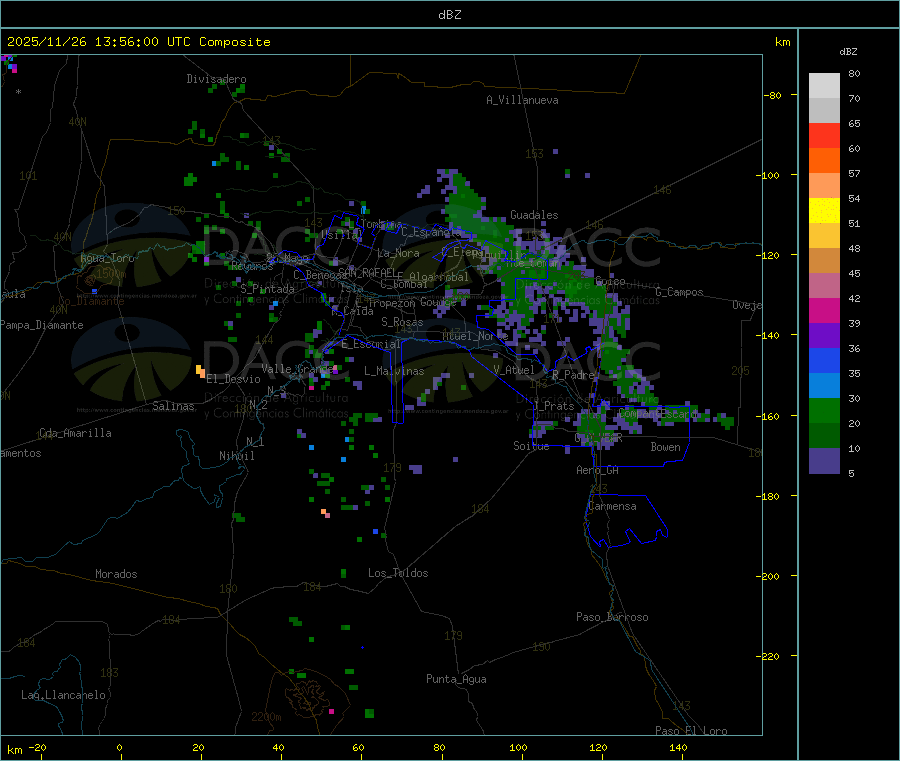Click the G_Campos map label
Viewport: 900px width, 761px height.
(679, 292)
